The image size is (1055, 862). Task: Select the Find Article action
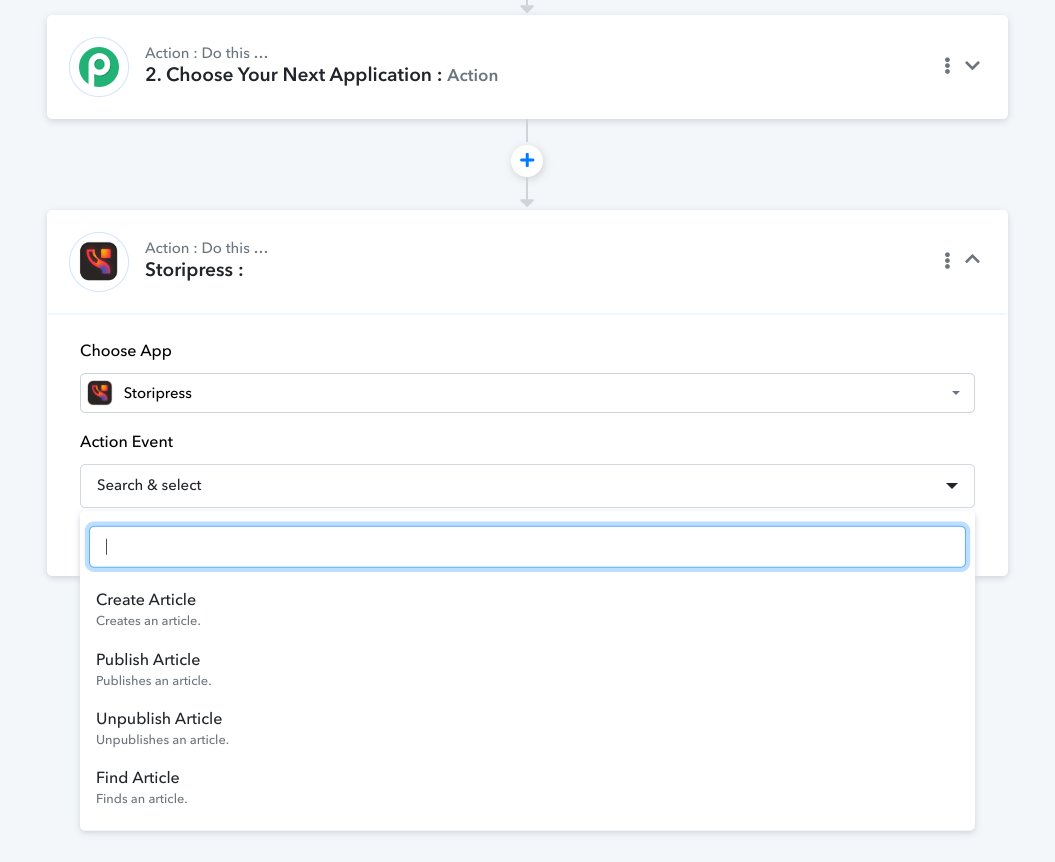click(x=527, y=787)
